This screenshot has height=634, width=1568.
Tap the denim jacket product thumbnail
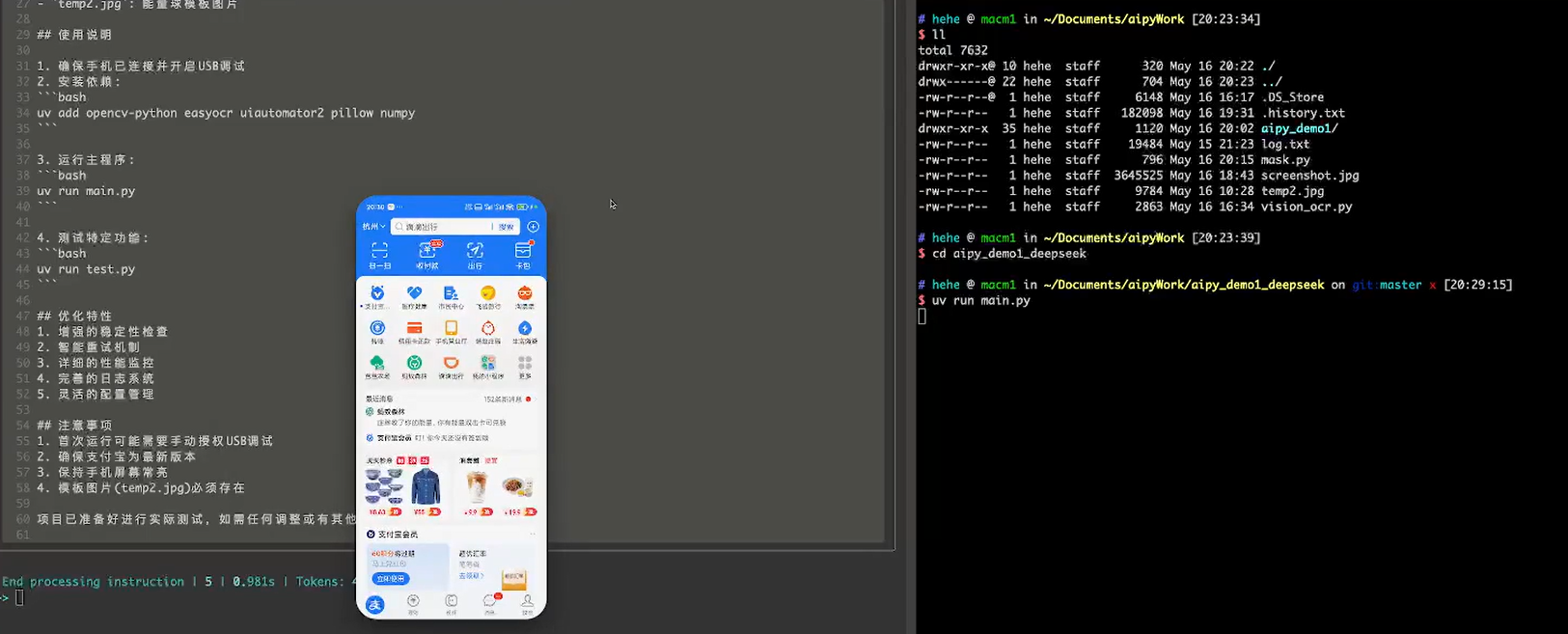425,486
